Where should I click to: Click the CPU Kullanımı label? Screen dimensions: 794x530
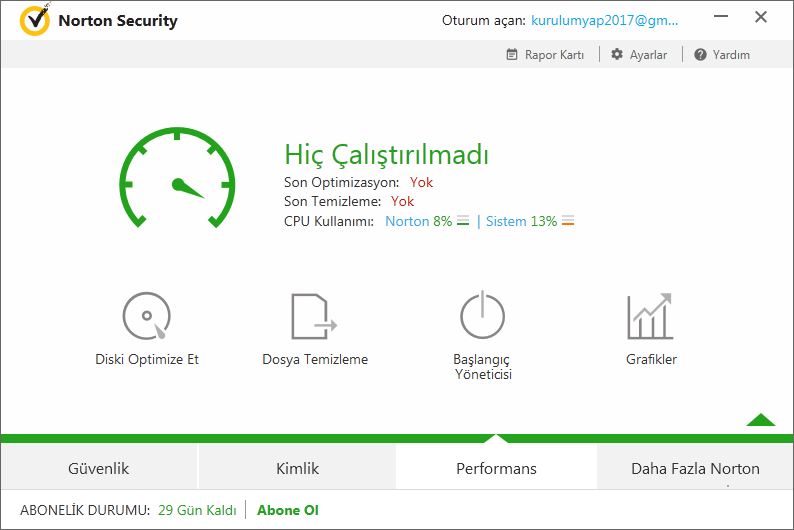tap(329, 221)
